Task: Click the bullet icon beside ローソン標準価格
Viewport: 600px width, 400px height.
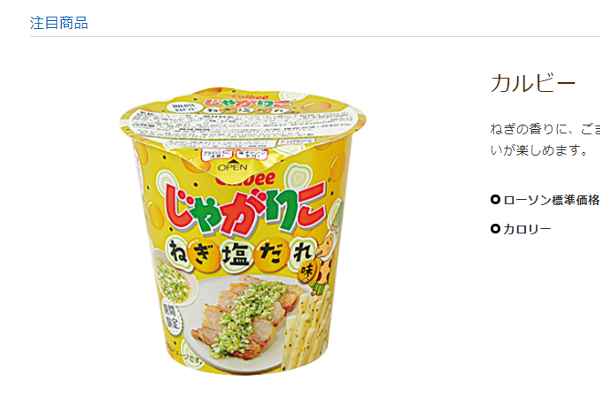Action: [496, 199]
